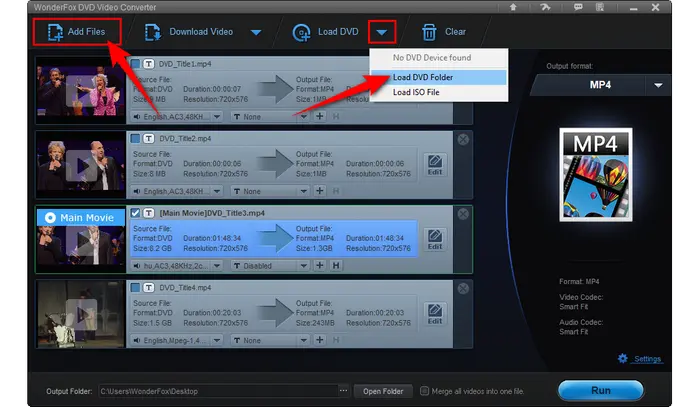Remove DVD_Title4.mp4 with its X icon
Image resolution: width=700 pixels, height=407 pixels.
coord(463,289)
